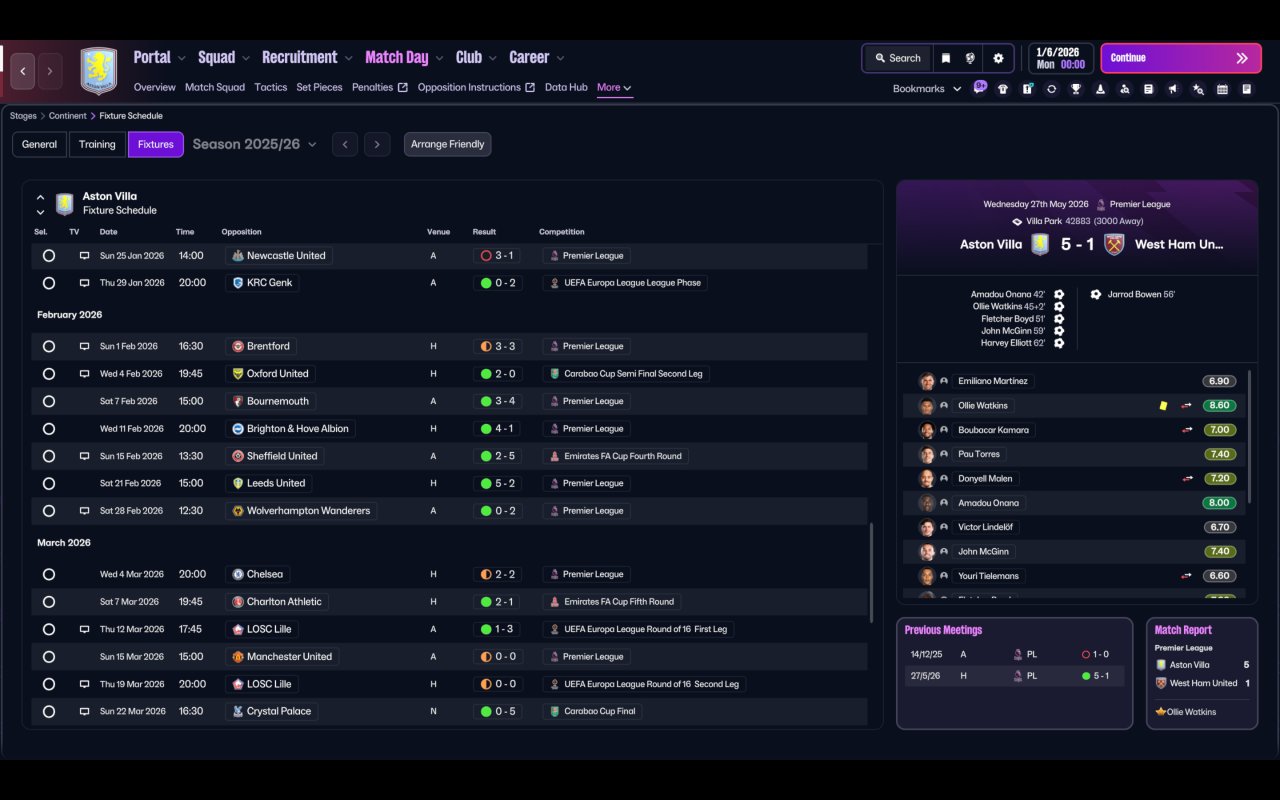
Task: Click the Search button
Action: (x=897, y=58)
